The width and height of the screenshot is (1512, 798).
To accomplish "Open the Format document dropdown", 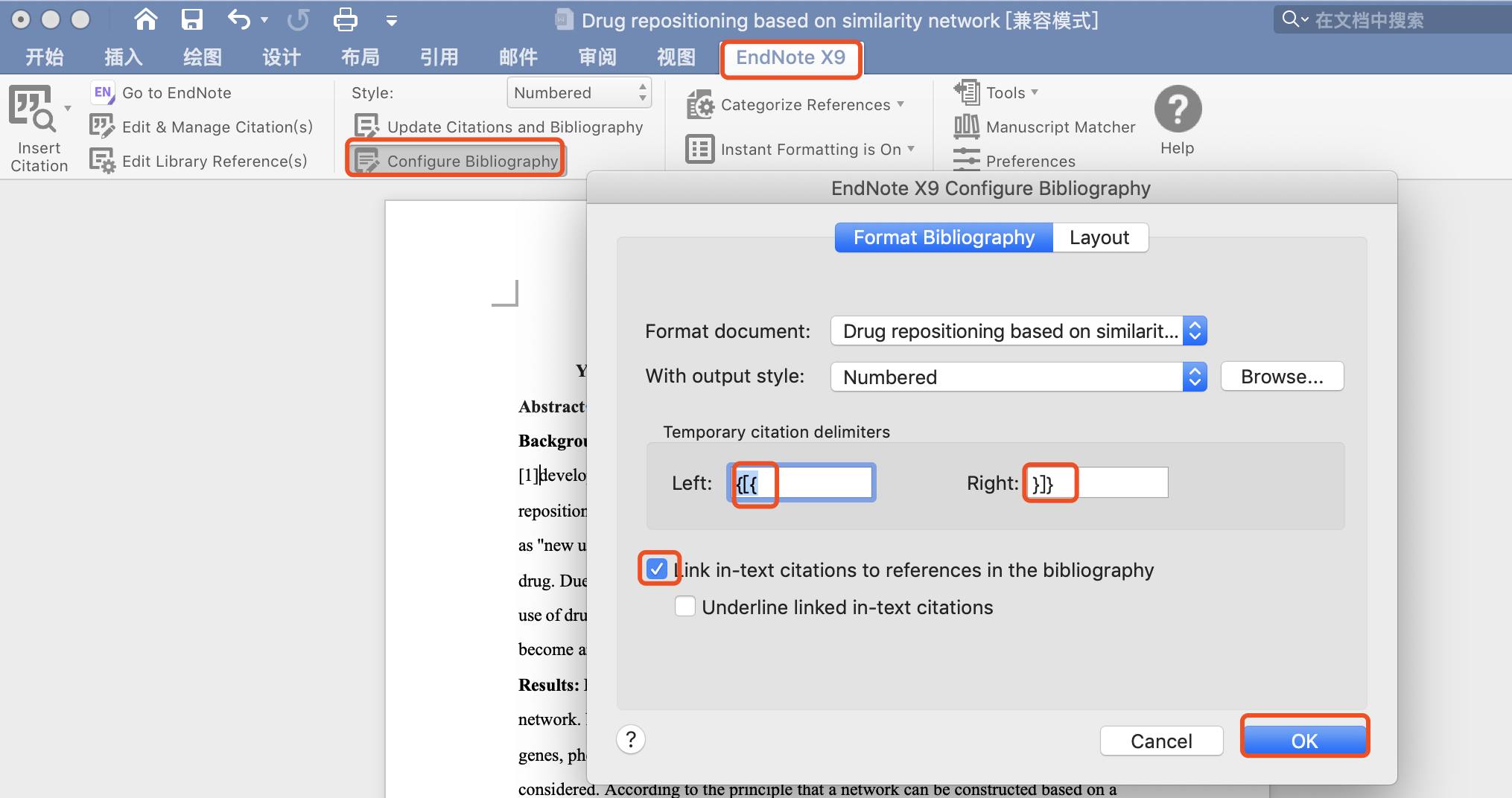I will (1018, 331).
